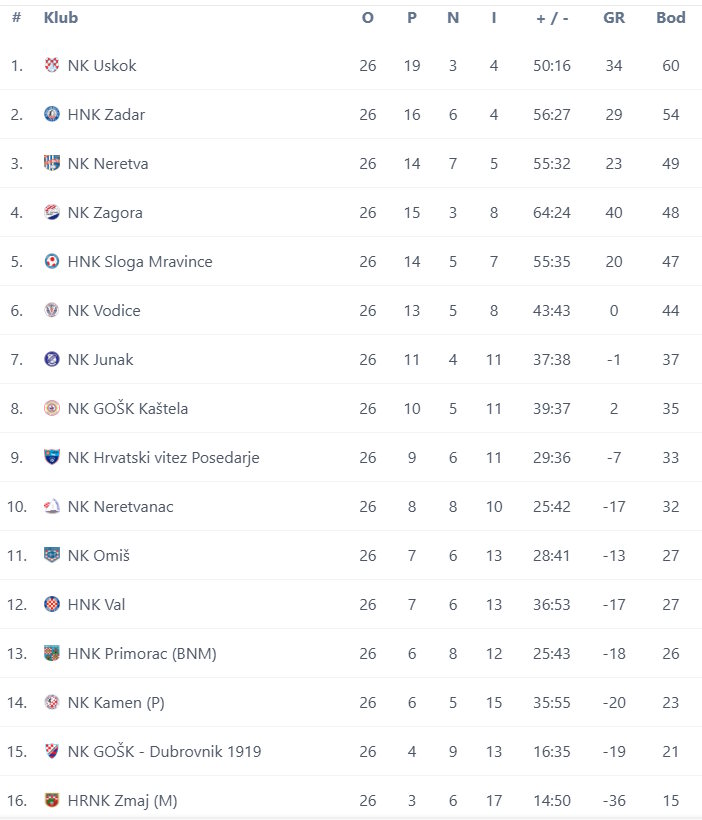Screen dimensions: 702x820
Task: Click the HRNK Zmaj (M) crest icon
Action: click(51, 800)
